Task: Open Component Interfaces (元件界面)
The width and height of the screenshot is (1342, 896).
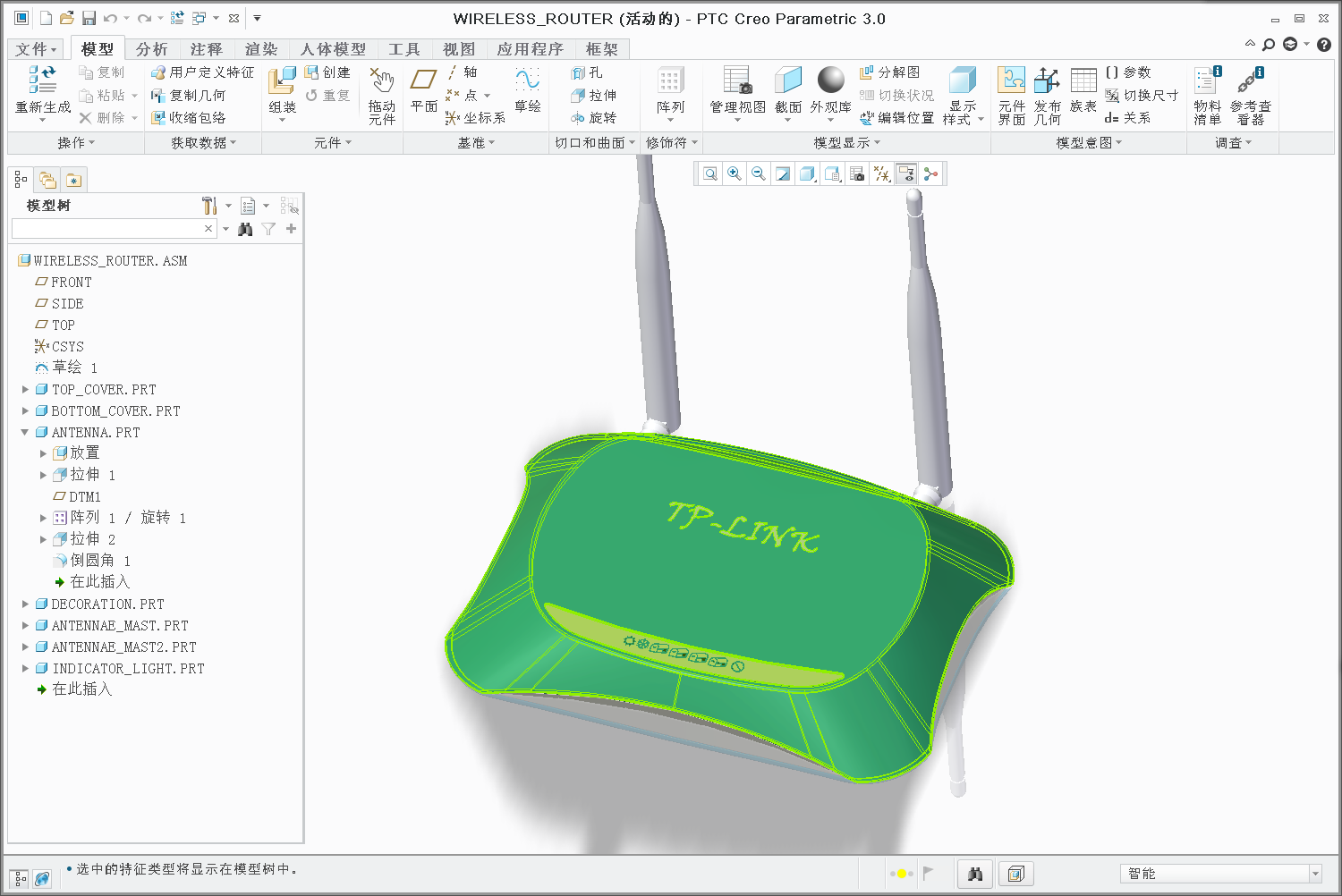Action: (x=1012, y=95)
